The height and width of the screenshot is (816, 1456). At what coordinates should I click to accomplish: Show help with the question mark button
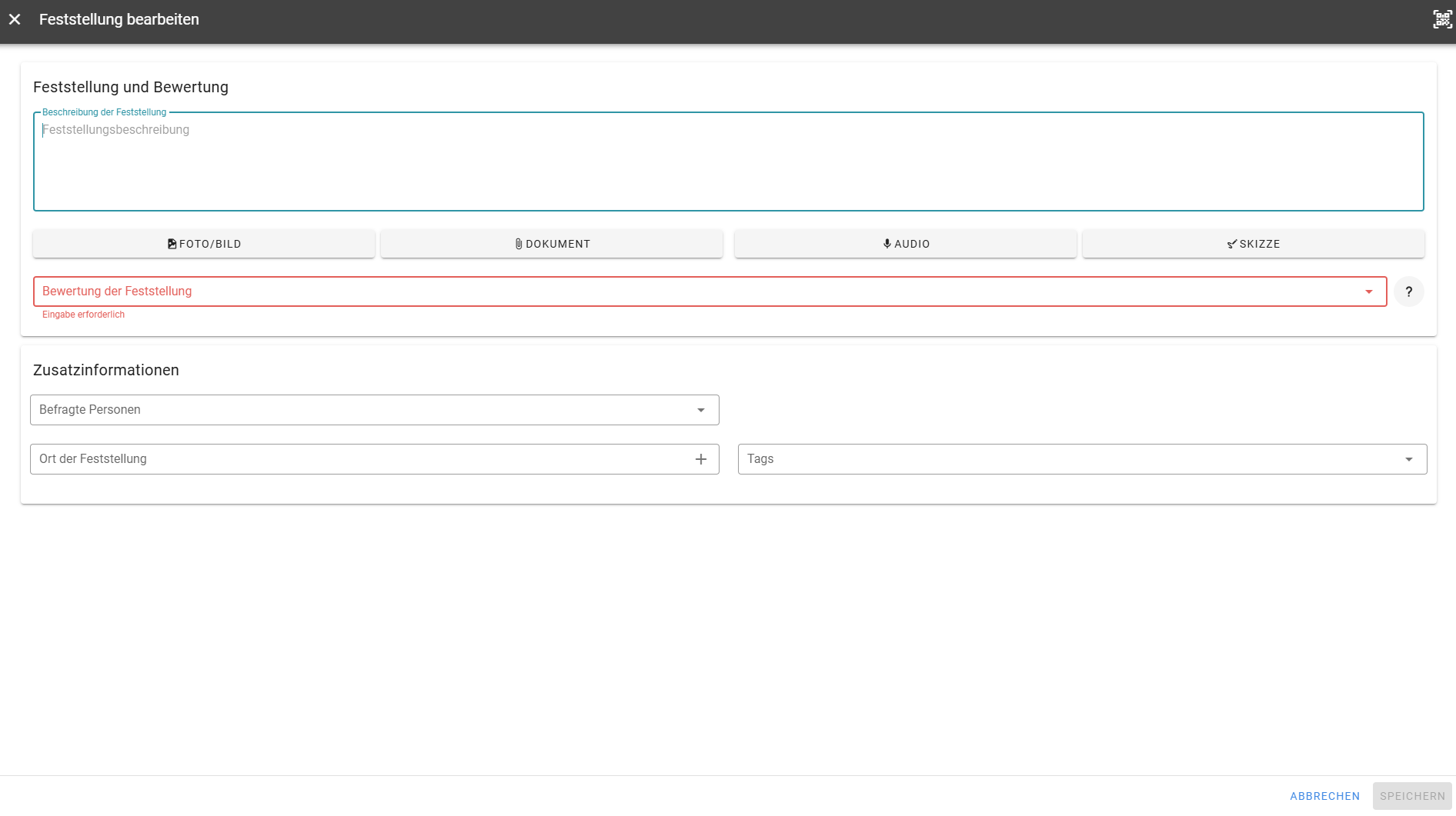[x=1409, y=291]
